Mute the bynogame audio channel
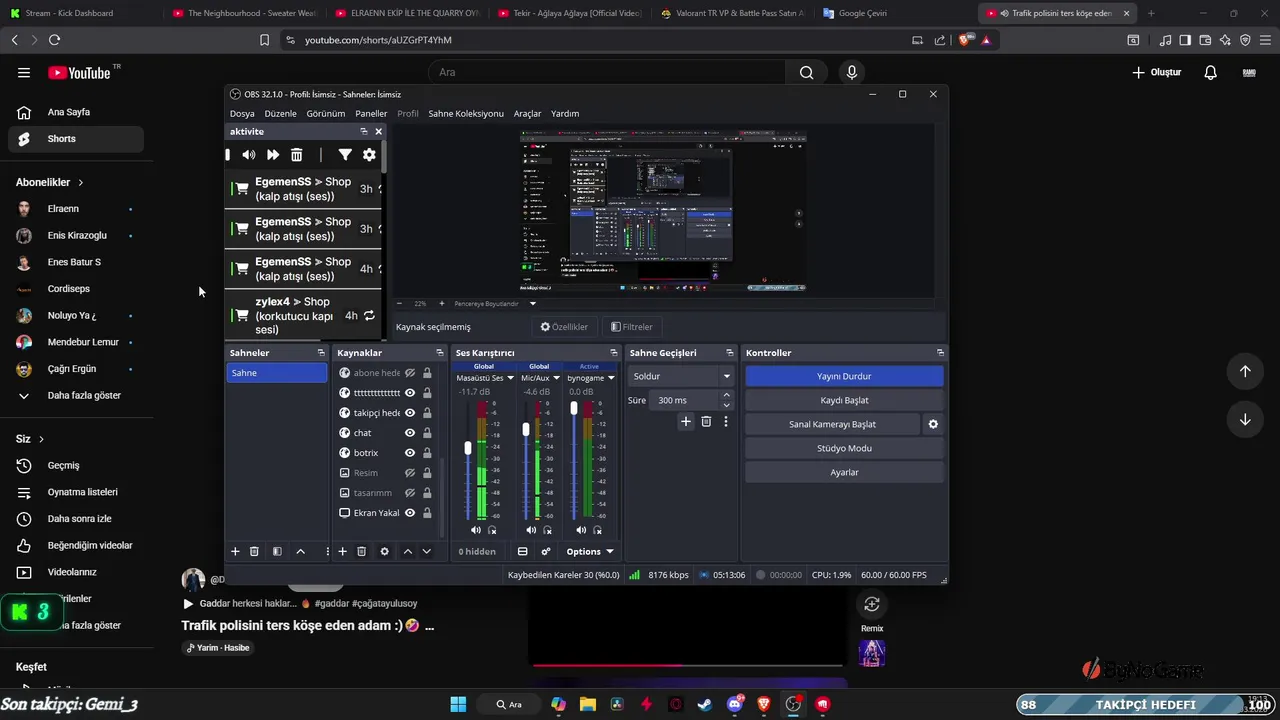Screen dimensions: 1280x720 (x=582, y=530)
